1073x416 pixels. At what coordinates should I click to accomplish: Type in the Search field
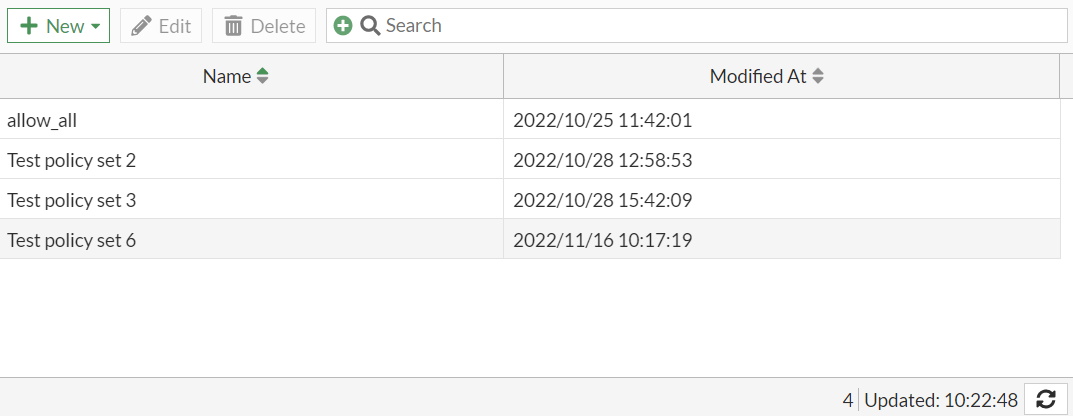(x=720, y=26)
